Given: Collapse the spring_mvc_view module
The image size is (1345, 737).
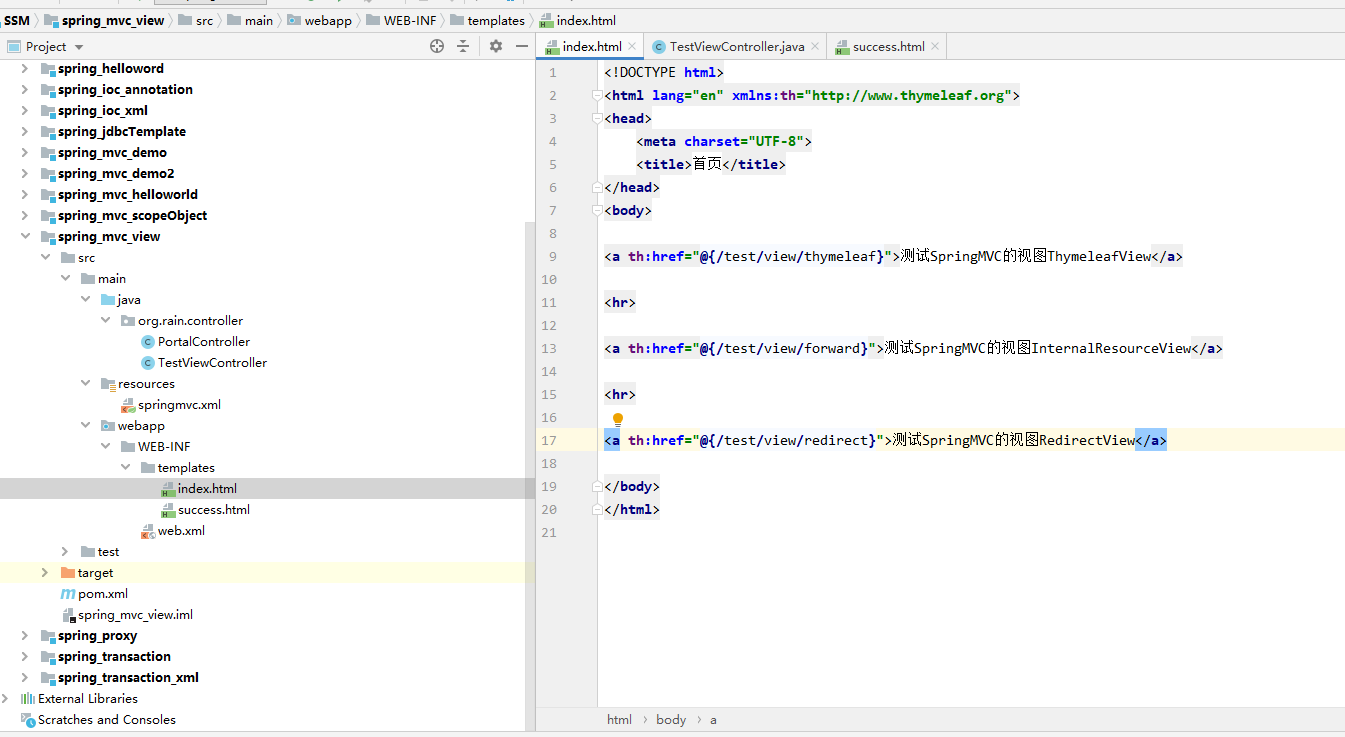Looking at the screenshot, I should point(25,237).
